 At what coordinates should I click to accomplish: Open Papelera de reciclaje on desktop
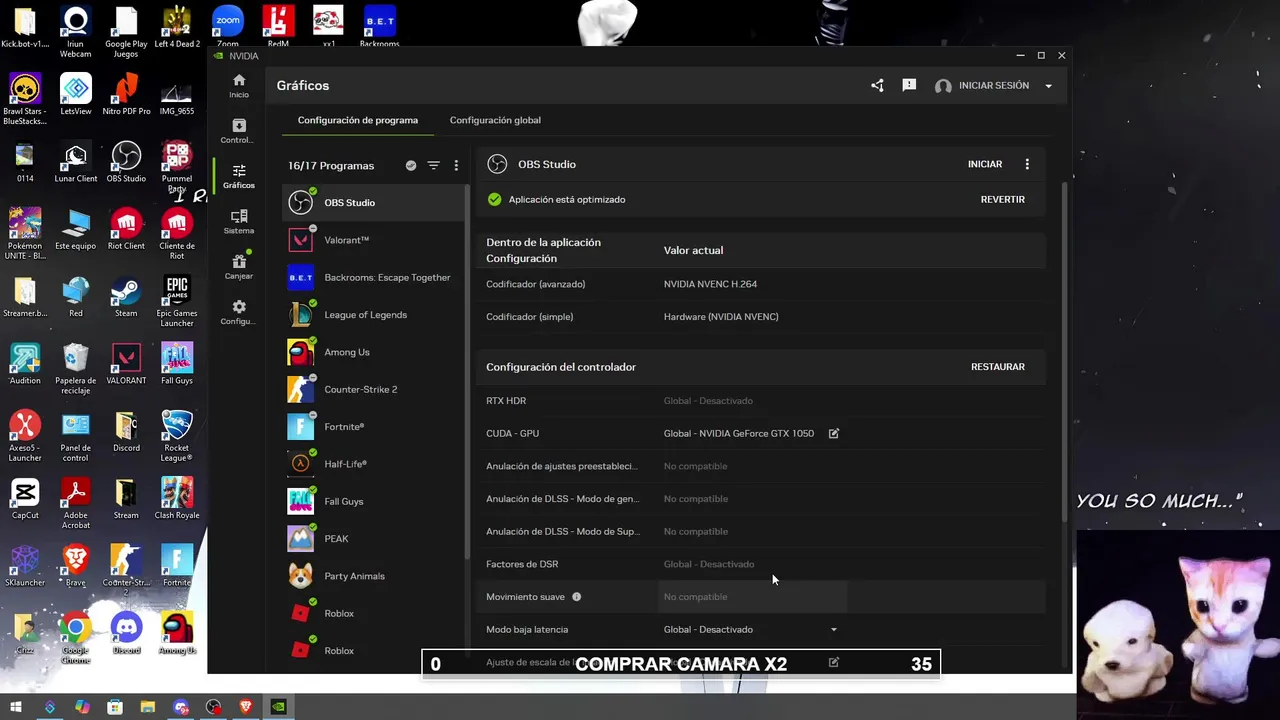(x=75, y=369)
